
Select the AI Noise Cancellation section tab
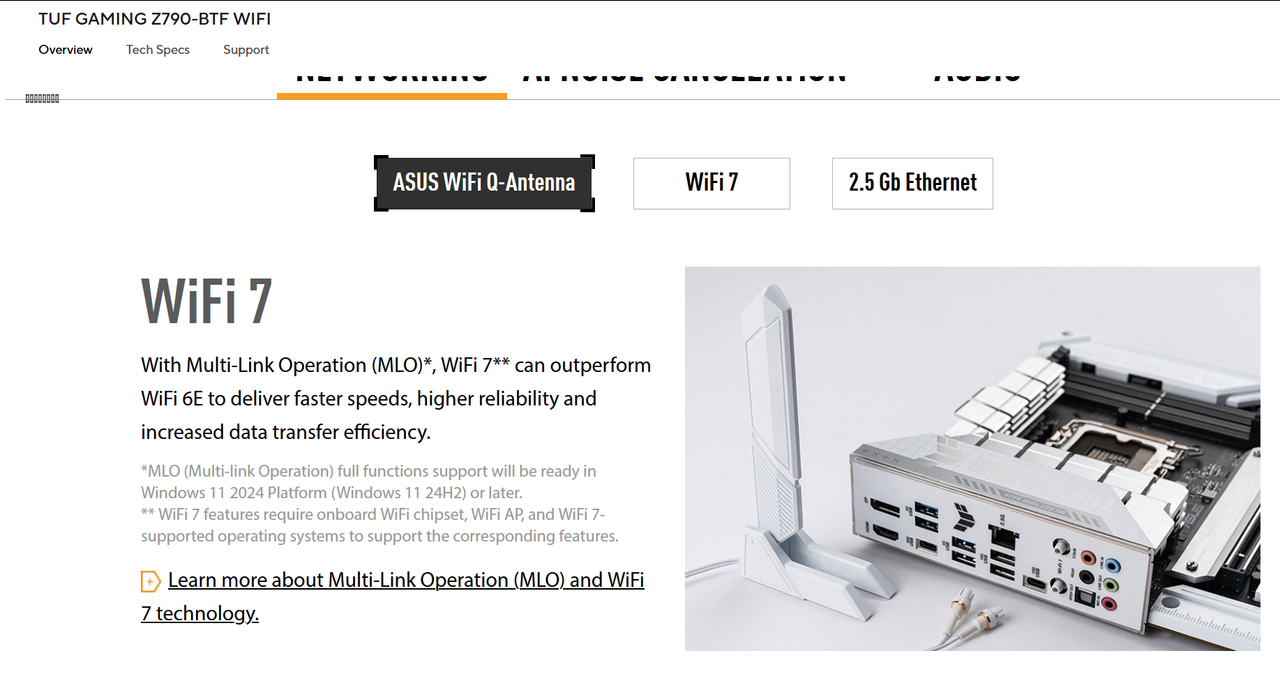pos(684,76)
